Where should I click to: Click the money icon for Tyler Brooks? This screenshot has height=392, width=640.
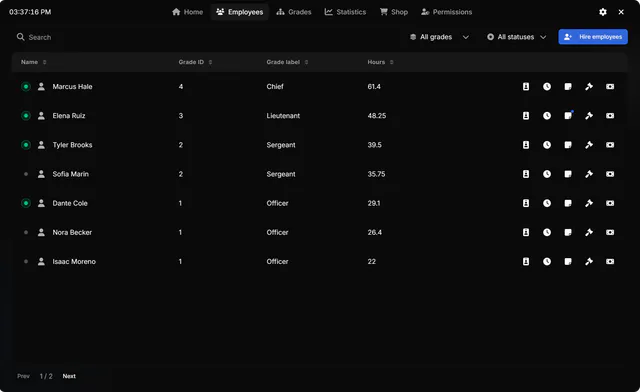(610, 145)
